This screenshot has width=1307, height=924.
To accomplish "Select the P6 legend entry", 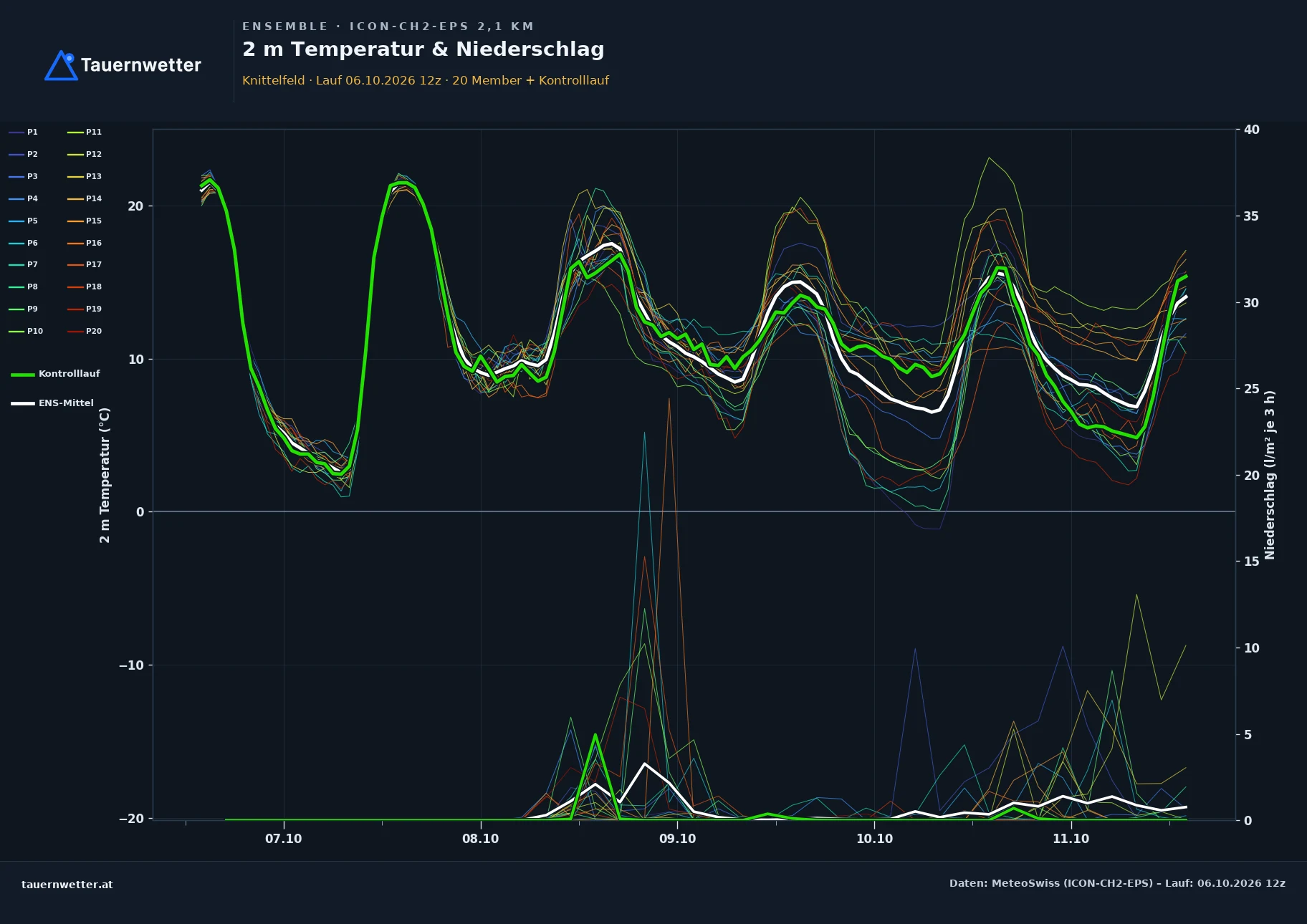I will click(x=24, y=244).
